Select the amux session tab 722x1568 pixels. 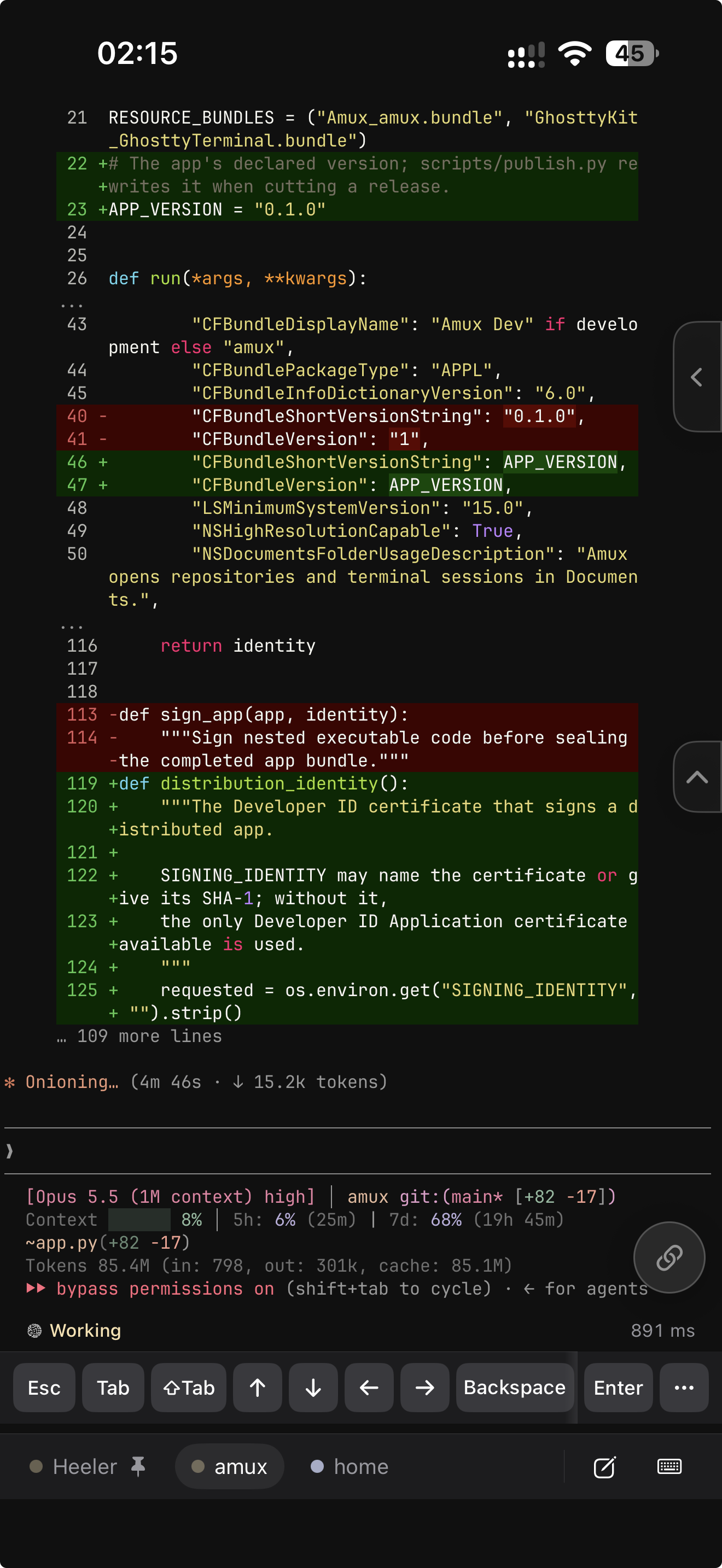click(230, 1466)
